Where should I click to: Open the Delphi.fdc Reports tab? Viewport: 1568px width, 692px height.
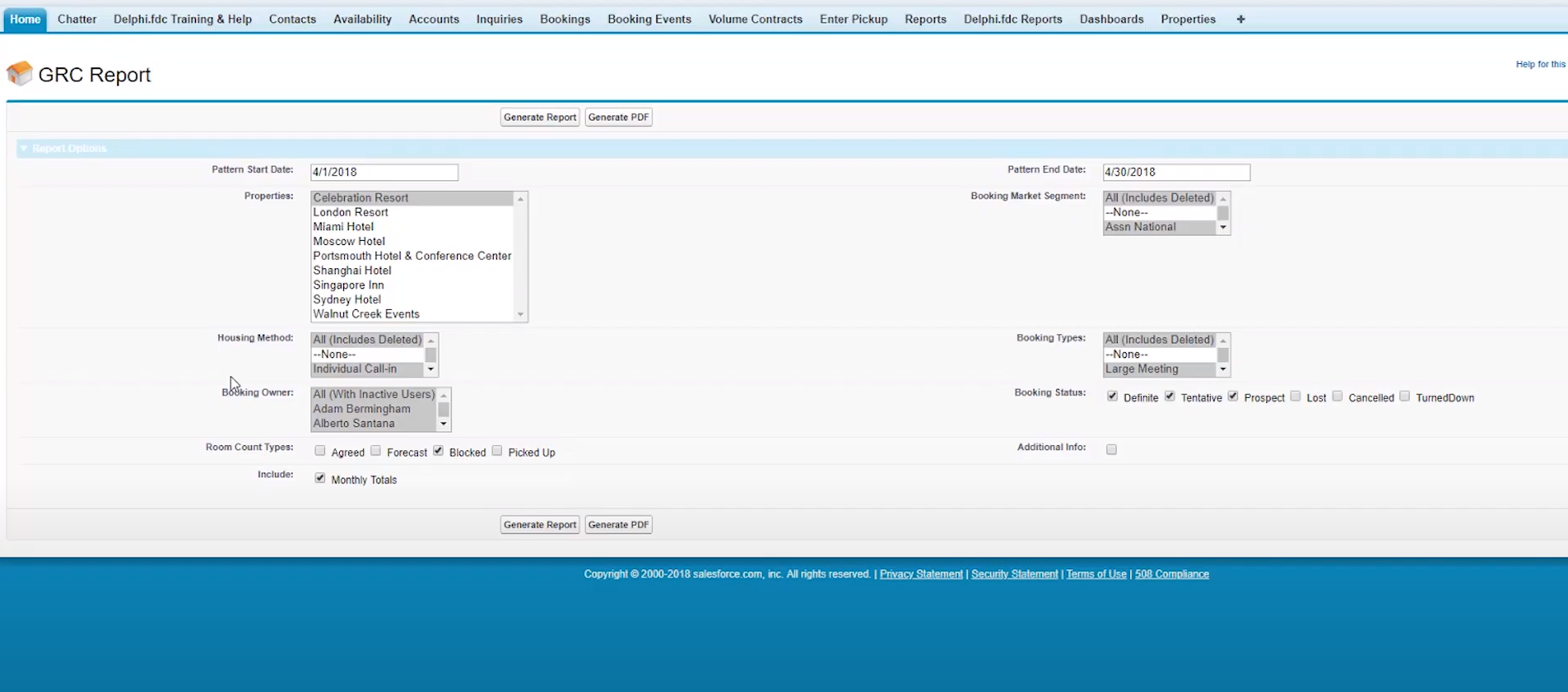(1013, 19)
